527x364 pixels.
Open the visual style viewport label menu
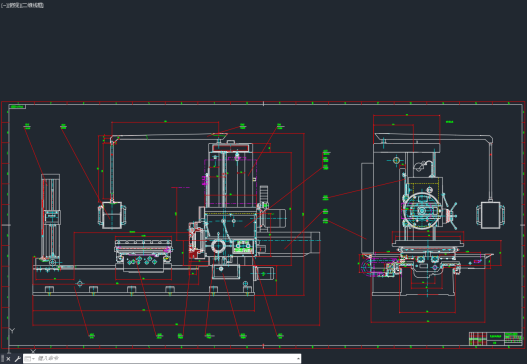click(x=31, y=5)
